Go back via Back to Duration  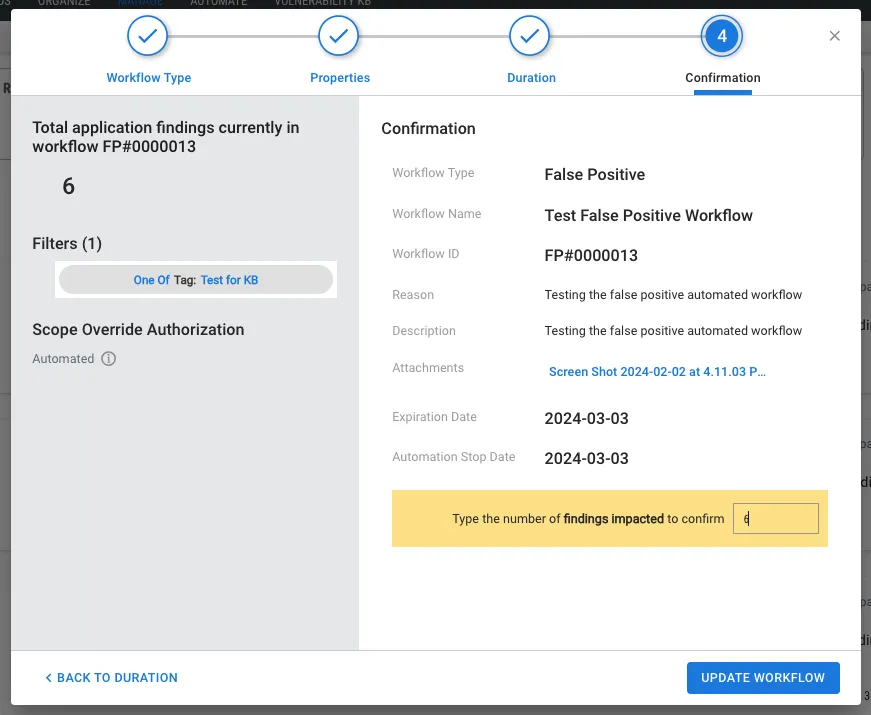(112, 678)
